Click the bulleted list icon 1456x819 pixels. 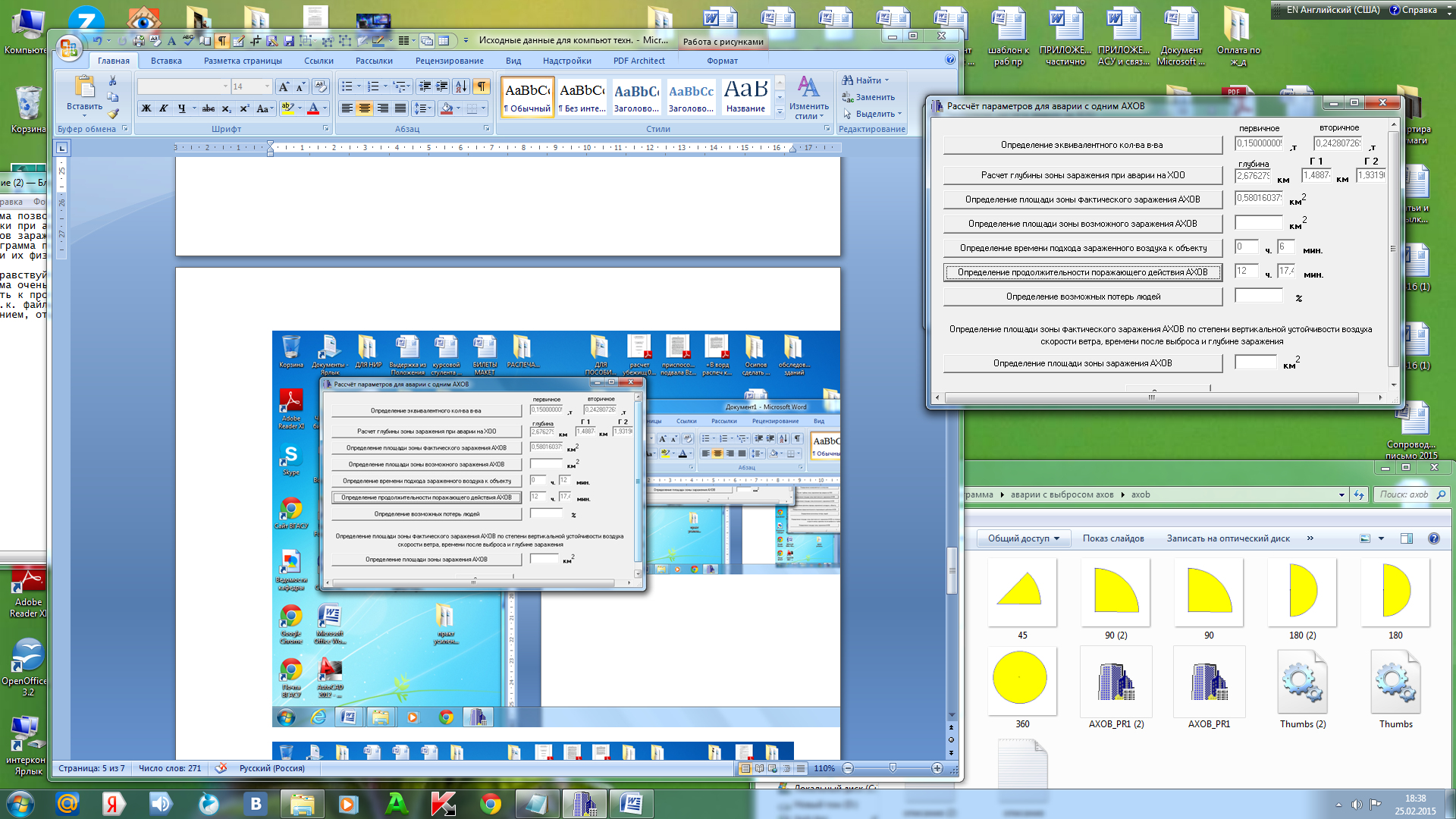(x=347, y=86)
